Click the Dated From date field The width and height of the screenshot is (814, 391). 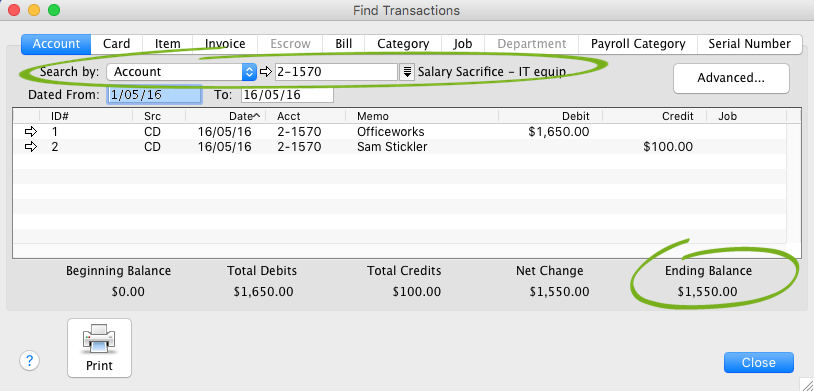tap(154, 95)
